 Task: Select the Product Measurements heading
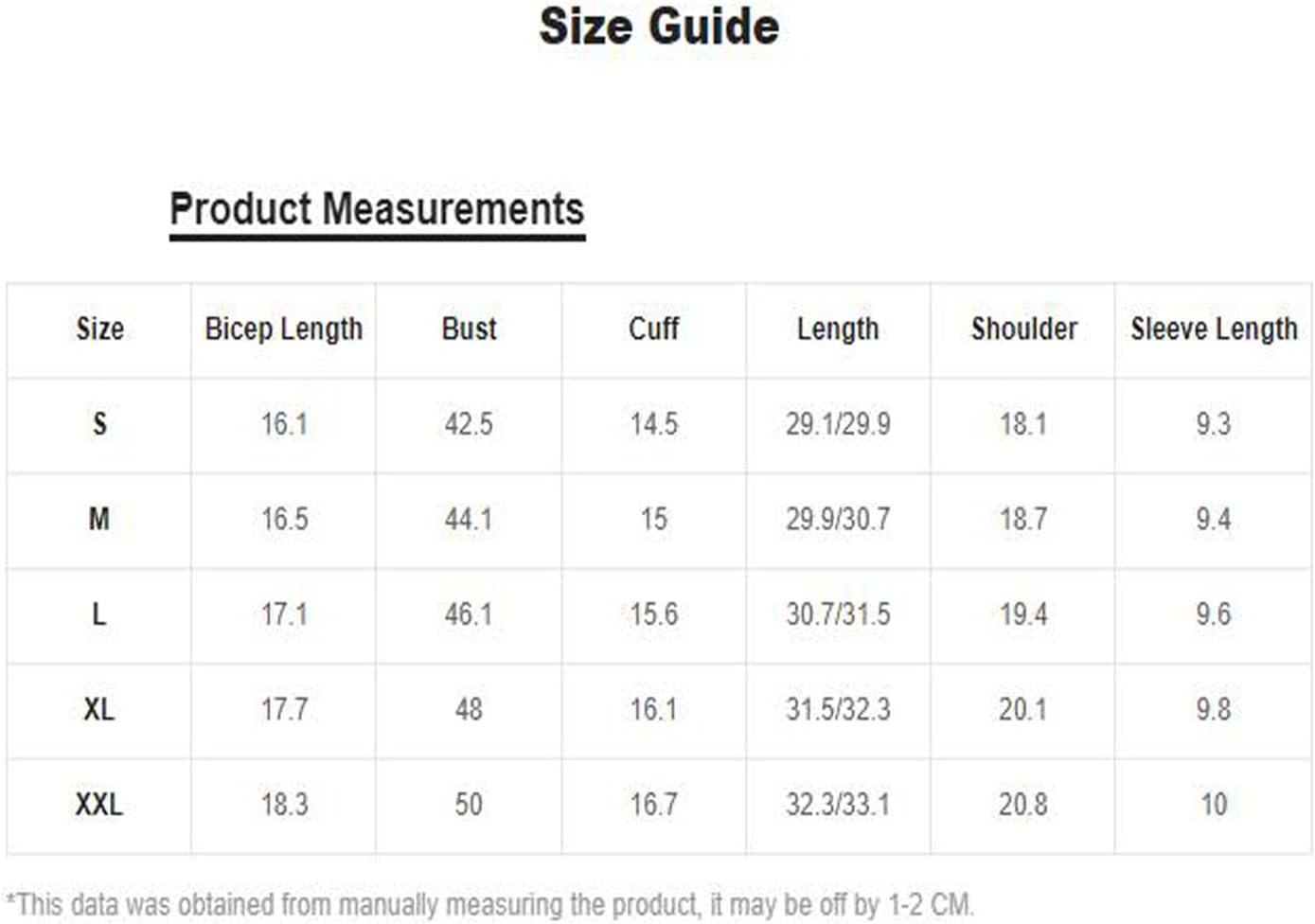[377, 209]
